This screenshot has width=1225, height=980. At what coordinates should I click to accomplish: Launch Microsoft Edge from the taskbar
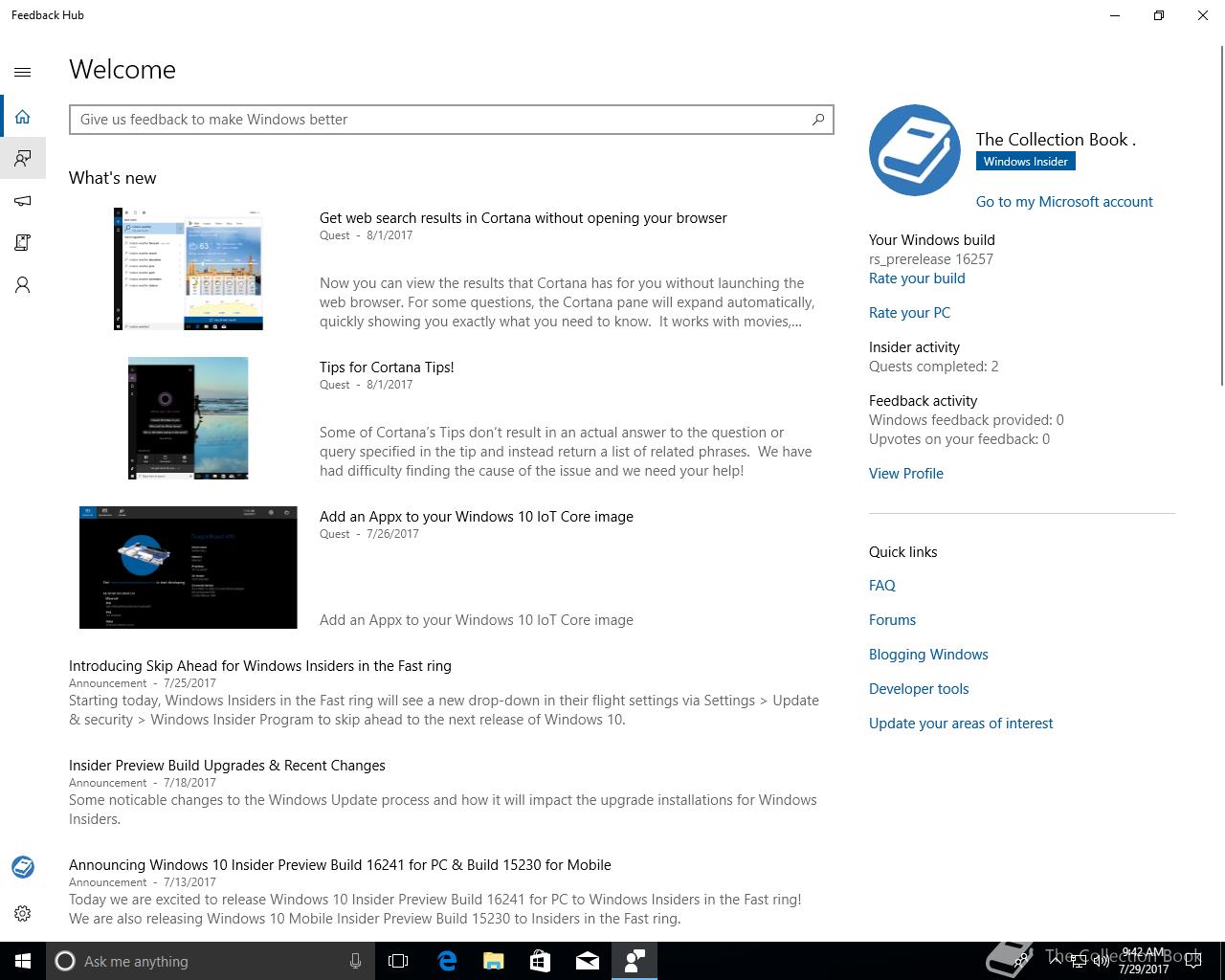point(447,961)
